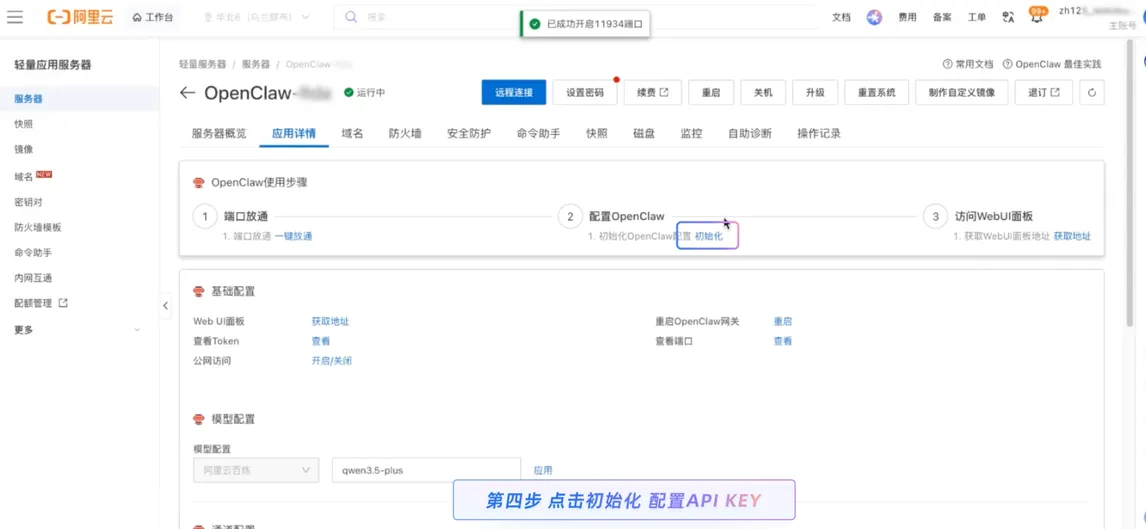The width and height of the screenshot is (1146, 529).
Task: Click the 退订 unsubscribe button
Action: [x=1043, y=93]
